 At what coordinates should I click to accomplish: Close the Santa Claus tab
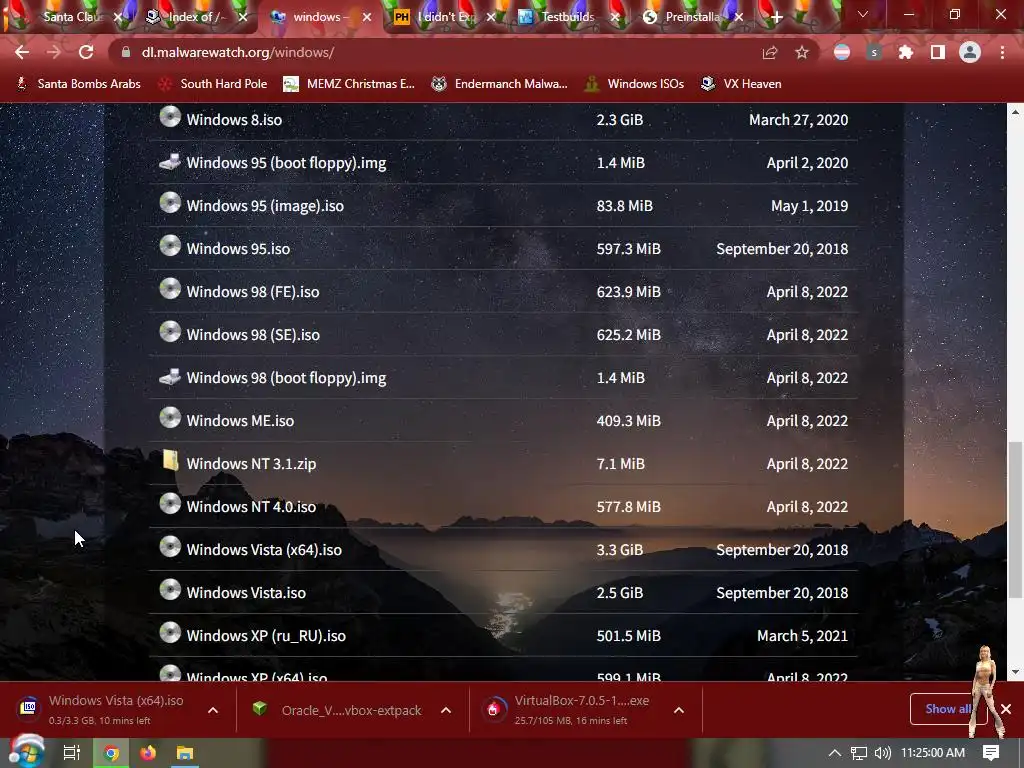pos(118,17)
